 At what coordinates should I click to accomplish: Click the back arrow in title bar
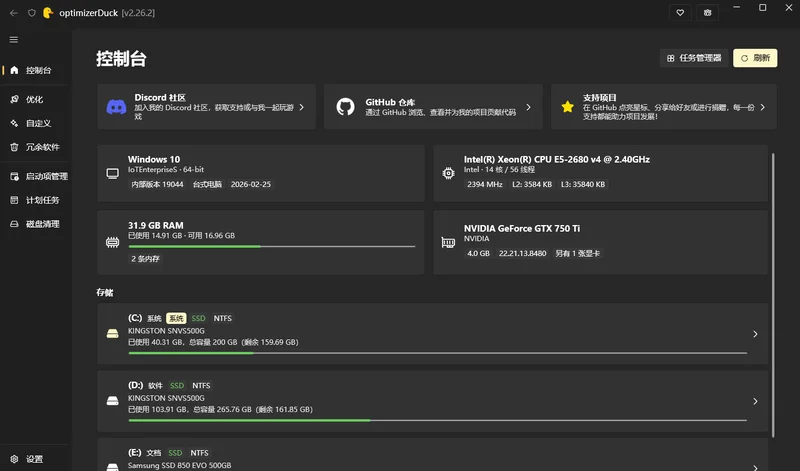pyautogui.click(x=14, y=13)
